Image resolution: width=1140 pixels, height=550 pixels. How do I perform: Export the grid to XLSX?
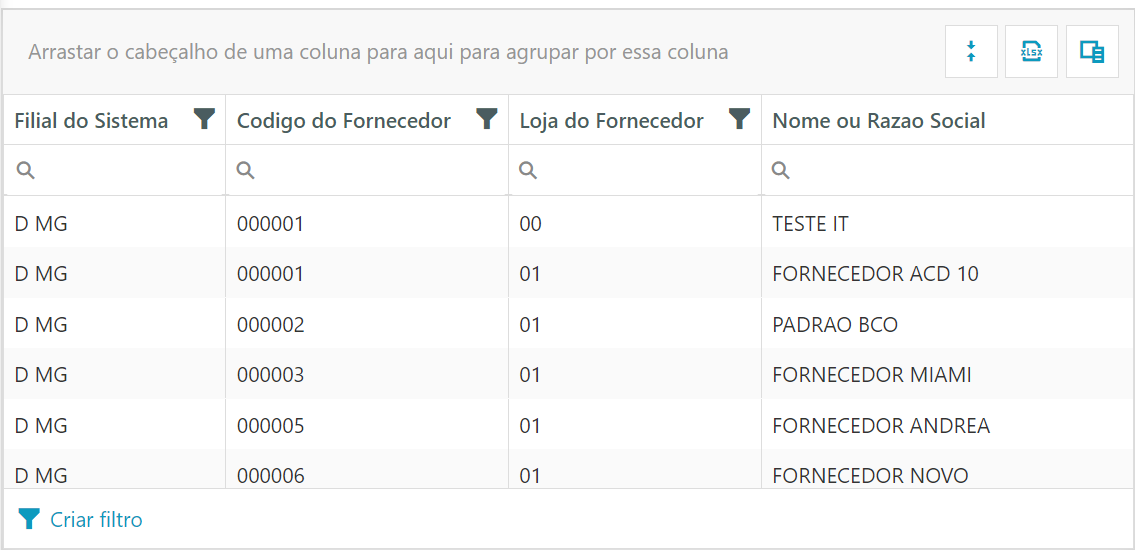coord(1031,52)
